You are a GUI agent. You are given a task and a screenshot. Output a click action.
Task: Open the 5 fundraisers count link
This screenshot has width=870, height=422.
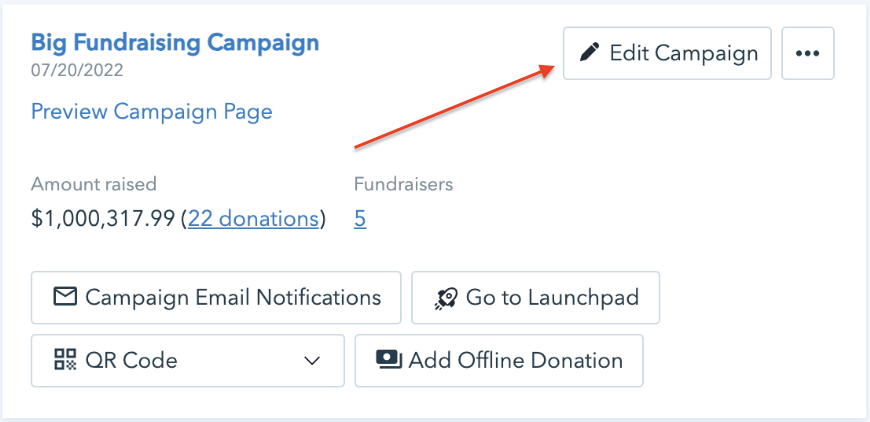pos(360,218)
